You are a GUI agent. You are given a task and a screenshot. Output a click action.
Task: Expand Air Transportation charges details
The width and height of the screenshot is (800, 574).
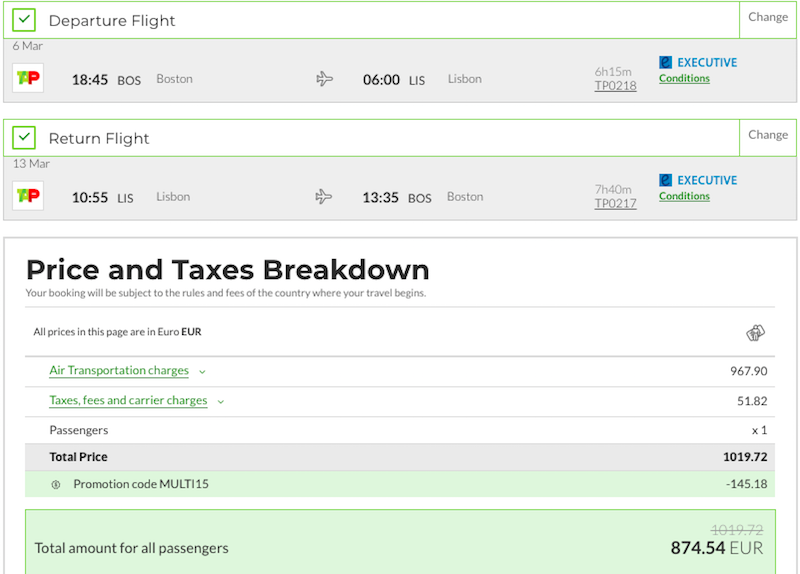[x=119, y=370]
